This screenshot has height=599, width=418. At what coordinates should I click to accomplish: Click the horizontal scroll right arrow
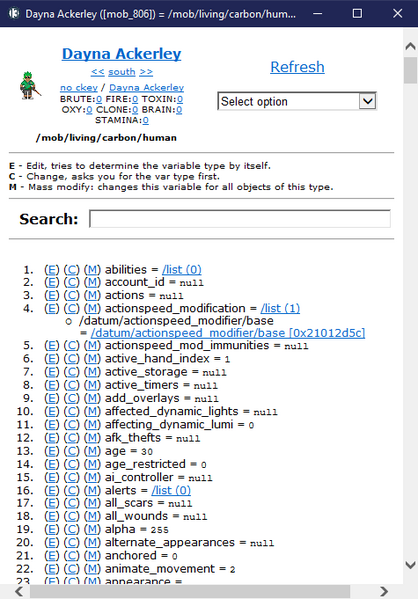[x=384, y=591]
